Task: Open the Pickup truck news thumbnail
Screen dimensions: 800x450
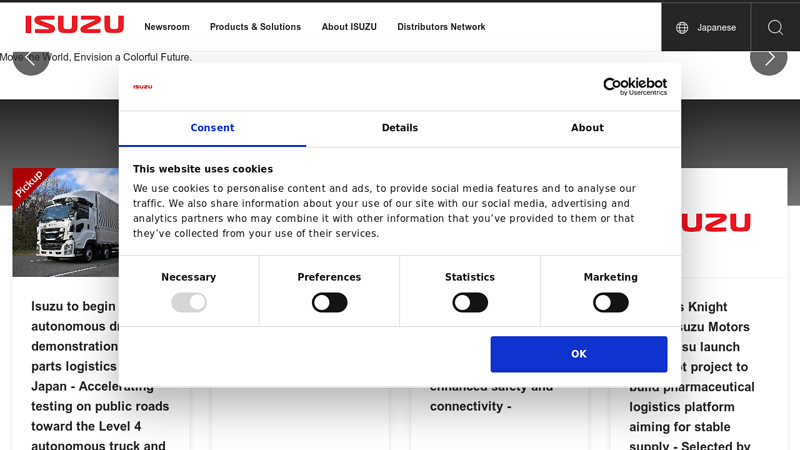Action: [66, 222]
